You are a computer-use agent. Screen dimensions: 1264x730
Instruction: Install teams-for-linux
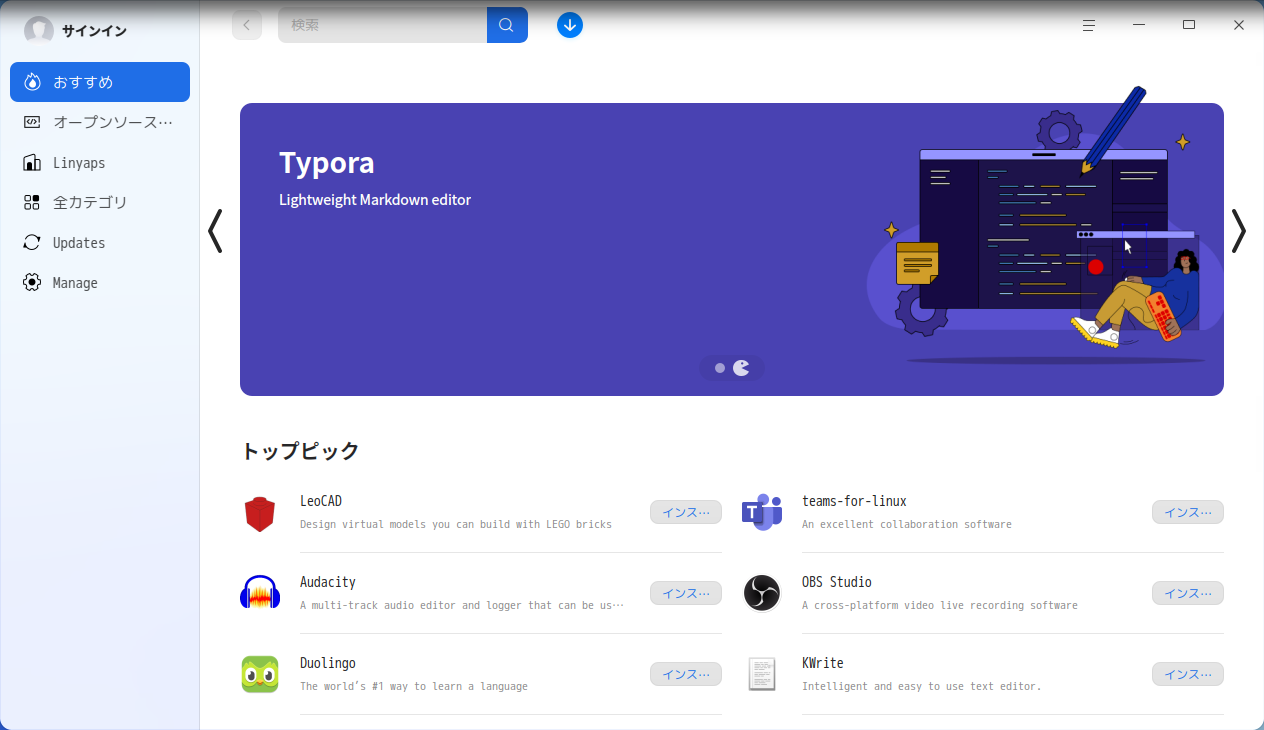1188,512
